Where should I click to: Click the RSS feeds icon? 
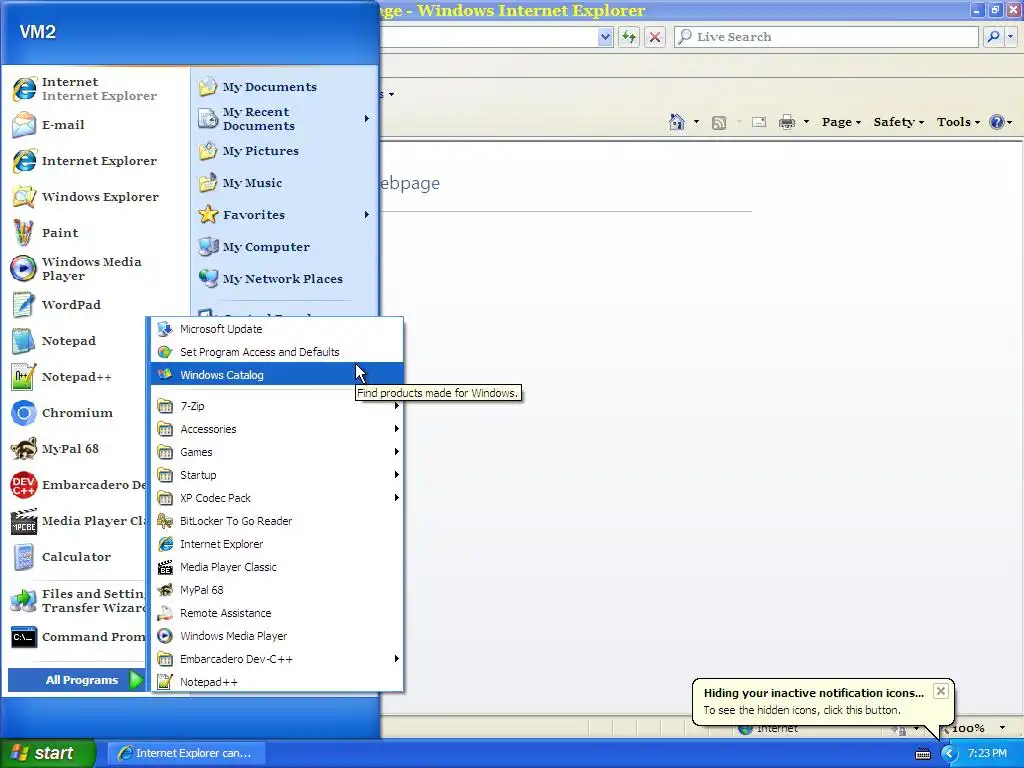pos(718,122)
